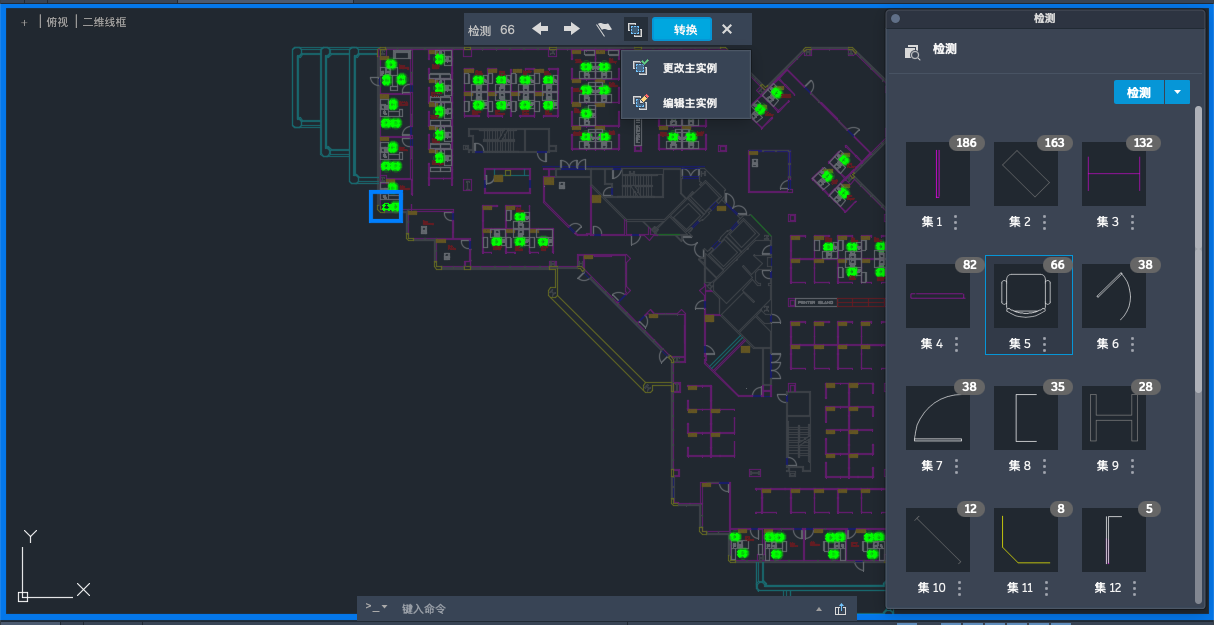Screen dimensions: 1214x625
Task: Open the three-dot menu for 集 9
Action: click(1132, 466)
